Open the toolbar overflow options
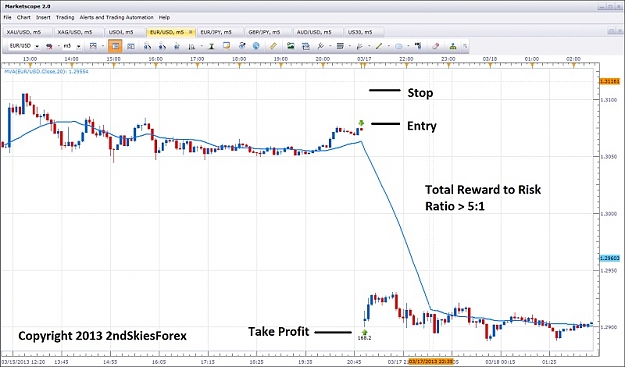Screen dimensions: 625x367 pos(465,46)
